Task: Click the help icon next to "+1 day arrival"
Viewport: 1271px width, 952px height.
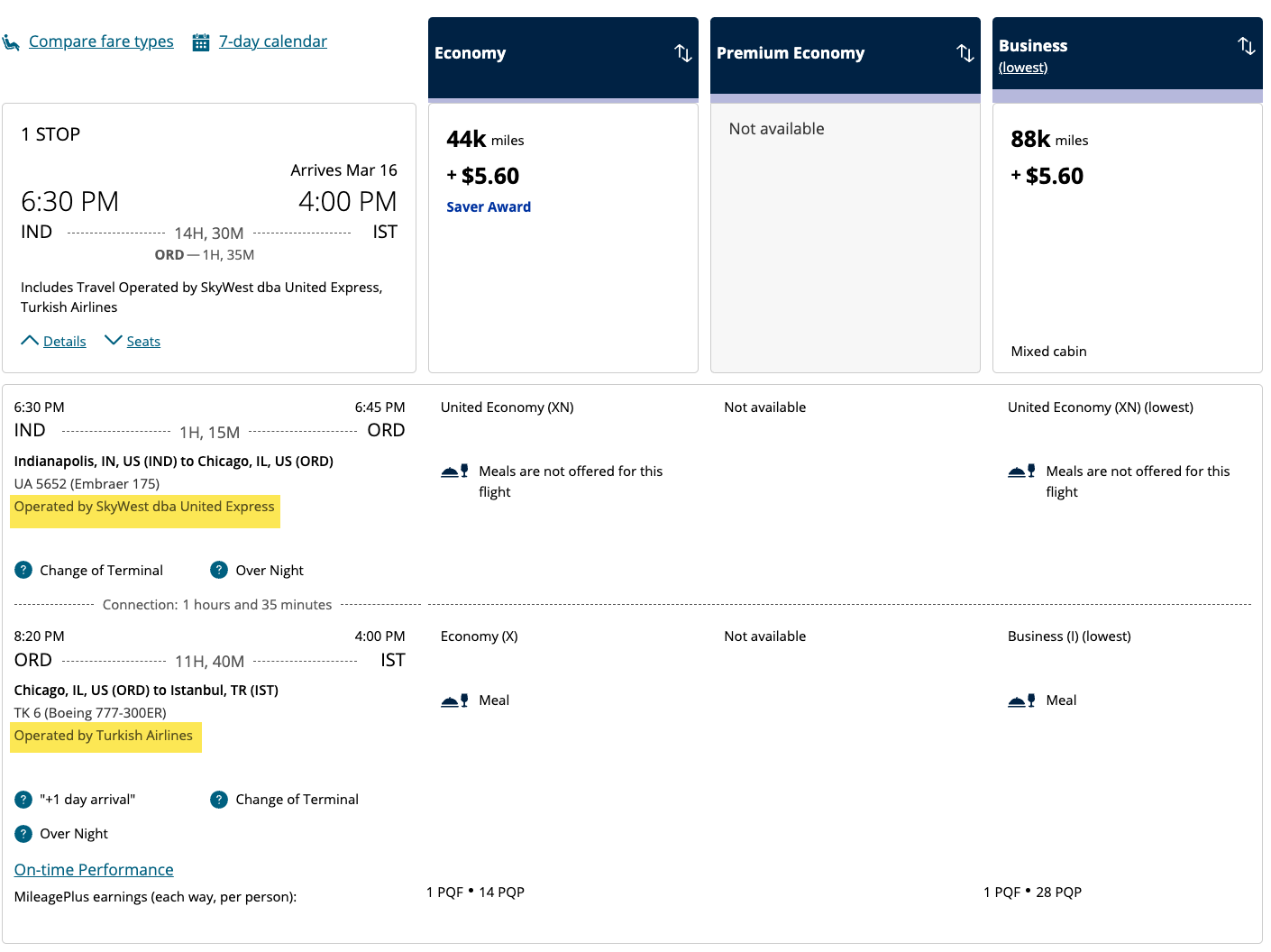Action: point(23,799)
